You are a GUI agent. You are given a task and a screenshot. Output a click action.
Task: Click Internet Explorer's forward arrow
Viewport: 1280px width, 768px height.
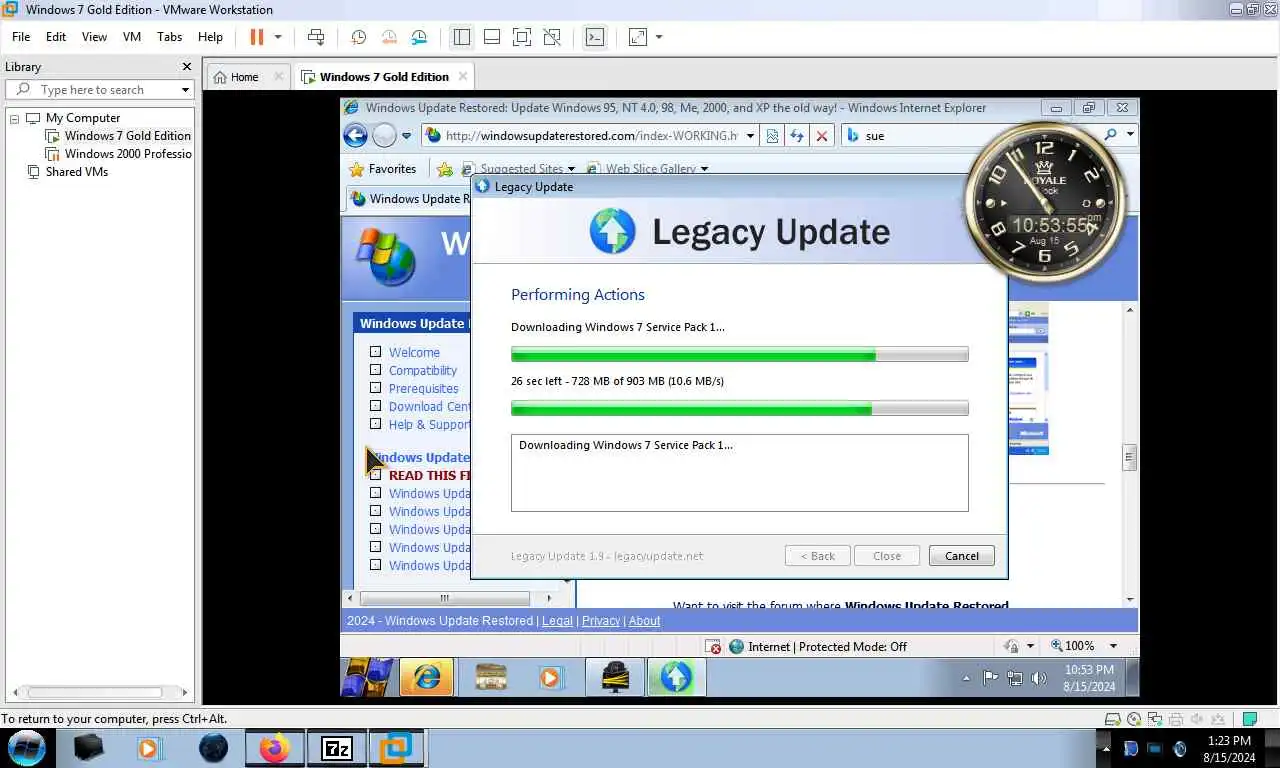coord(384,135)
